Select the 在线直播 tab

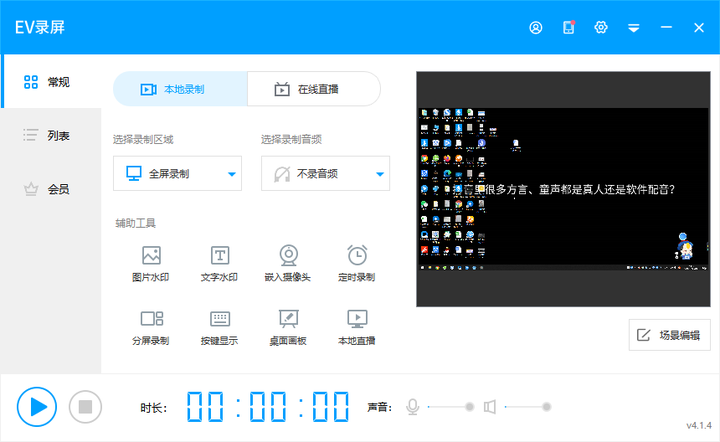tap(314, 89)
